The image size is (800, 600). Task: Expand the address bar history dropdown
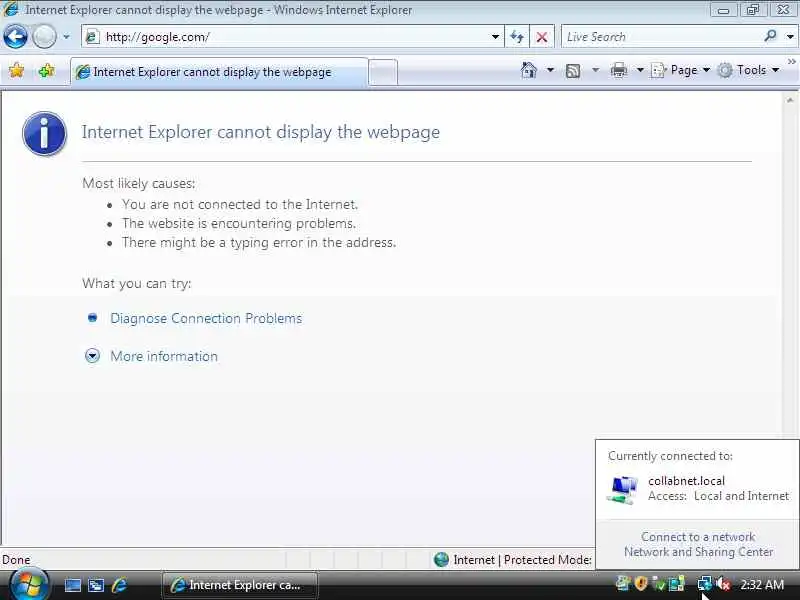pyautogui.click(x=495, y=37)
